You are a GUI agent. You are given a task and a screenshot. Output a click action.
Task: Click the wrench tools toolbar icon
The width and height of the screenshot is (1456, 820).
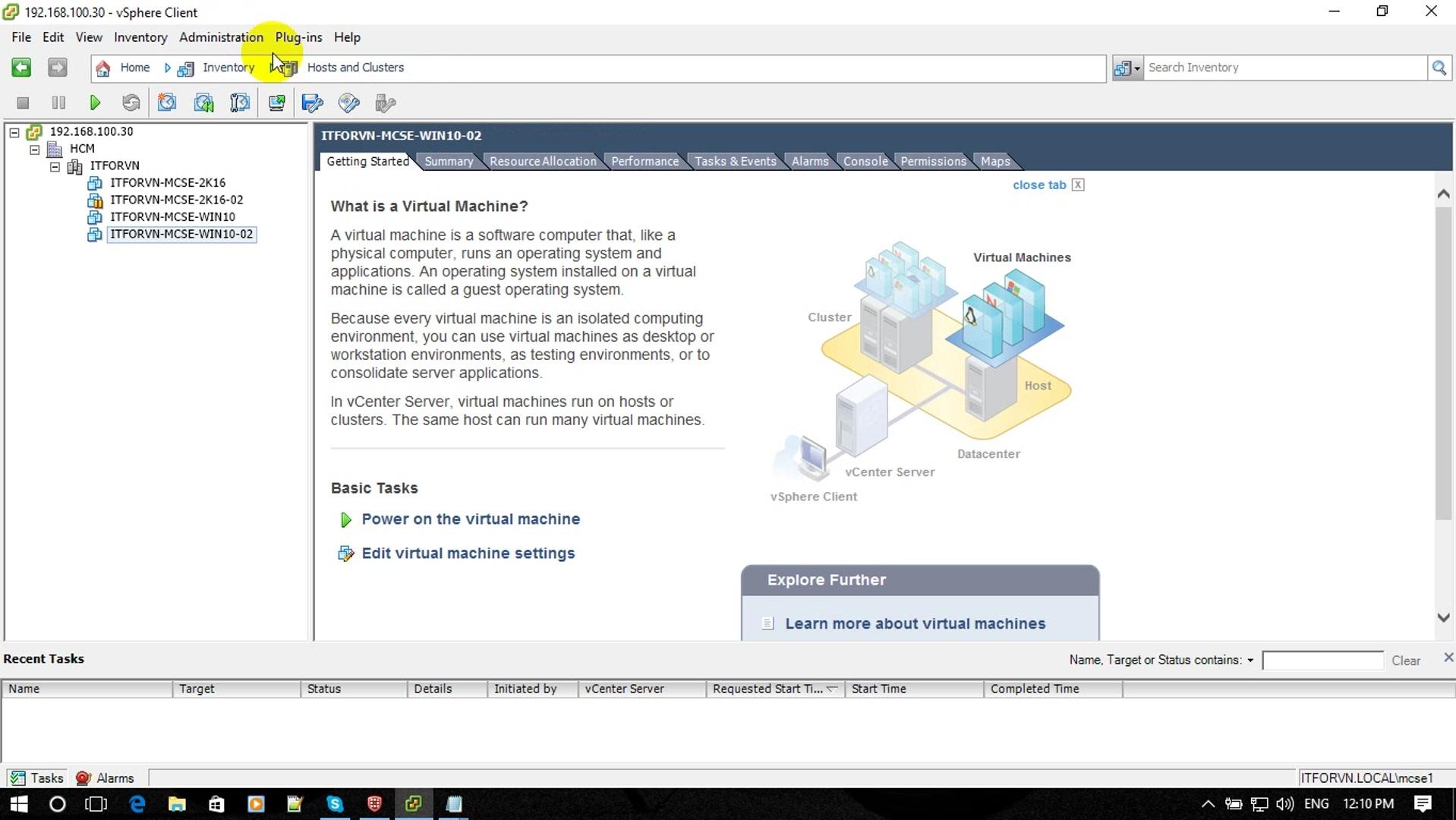click(x=349, y=102)
